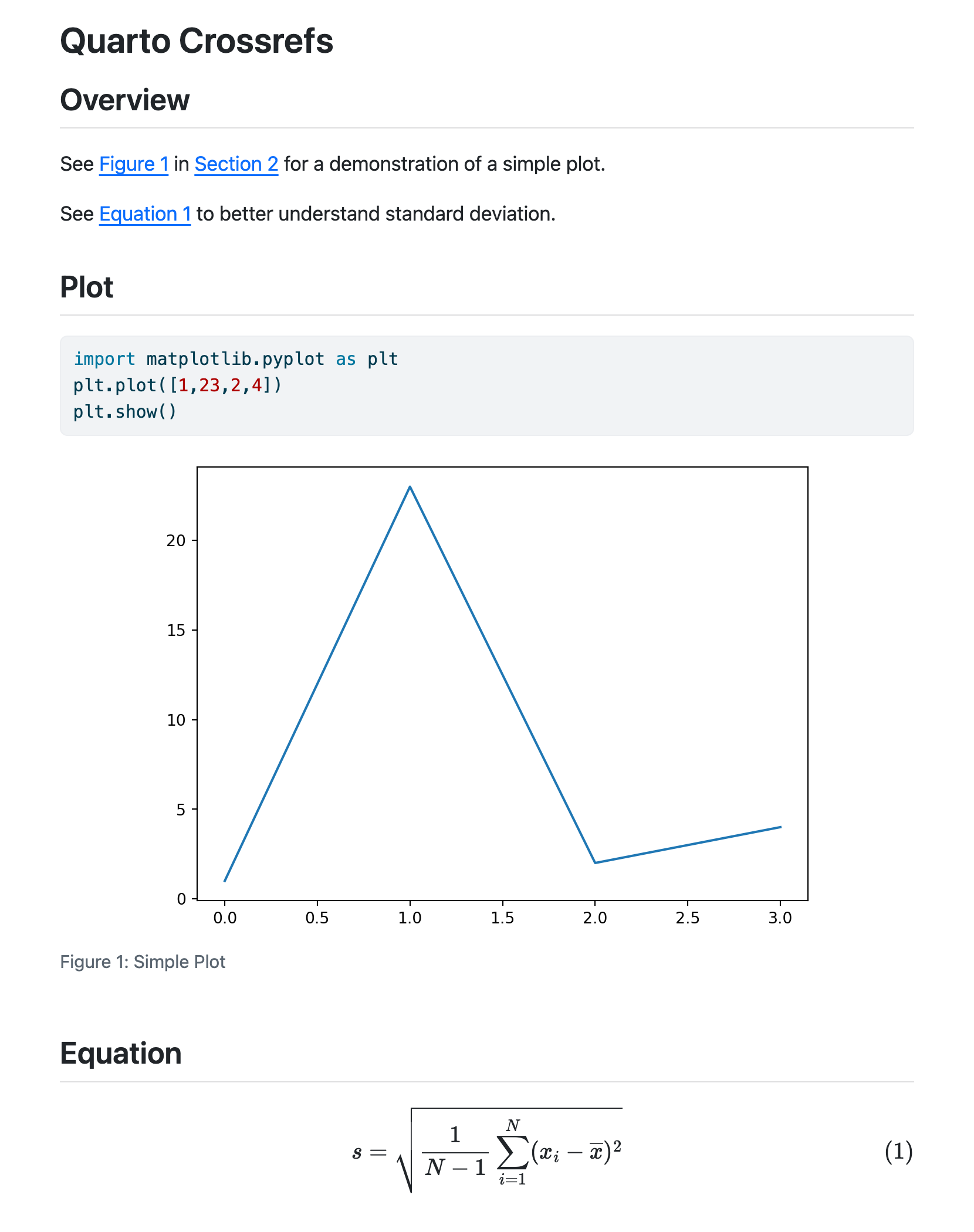The image size is (974, 1232).
Task: Place cursor on plt.show() code line
Action: point(124,412)
